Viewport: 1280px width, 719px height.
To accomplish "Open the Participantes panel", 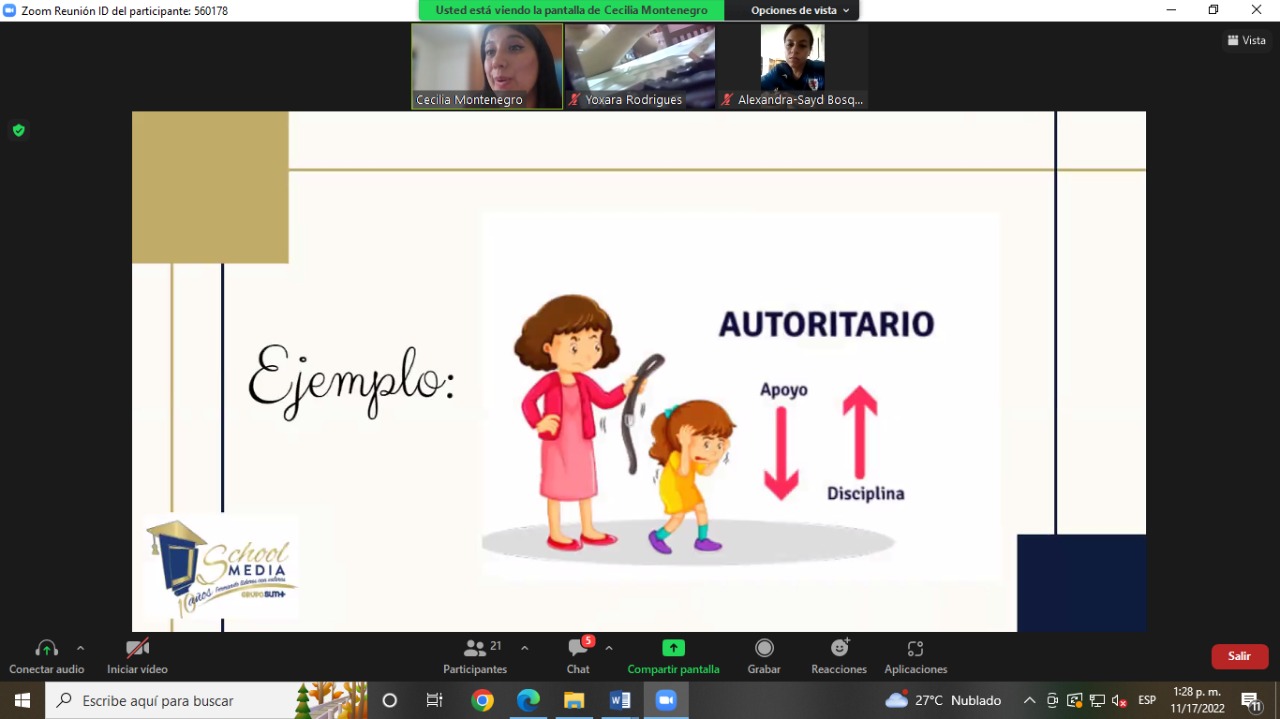I will pyautogui.click(x=476, y=656).
